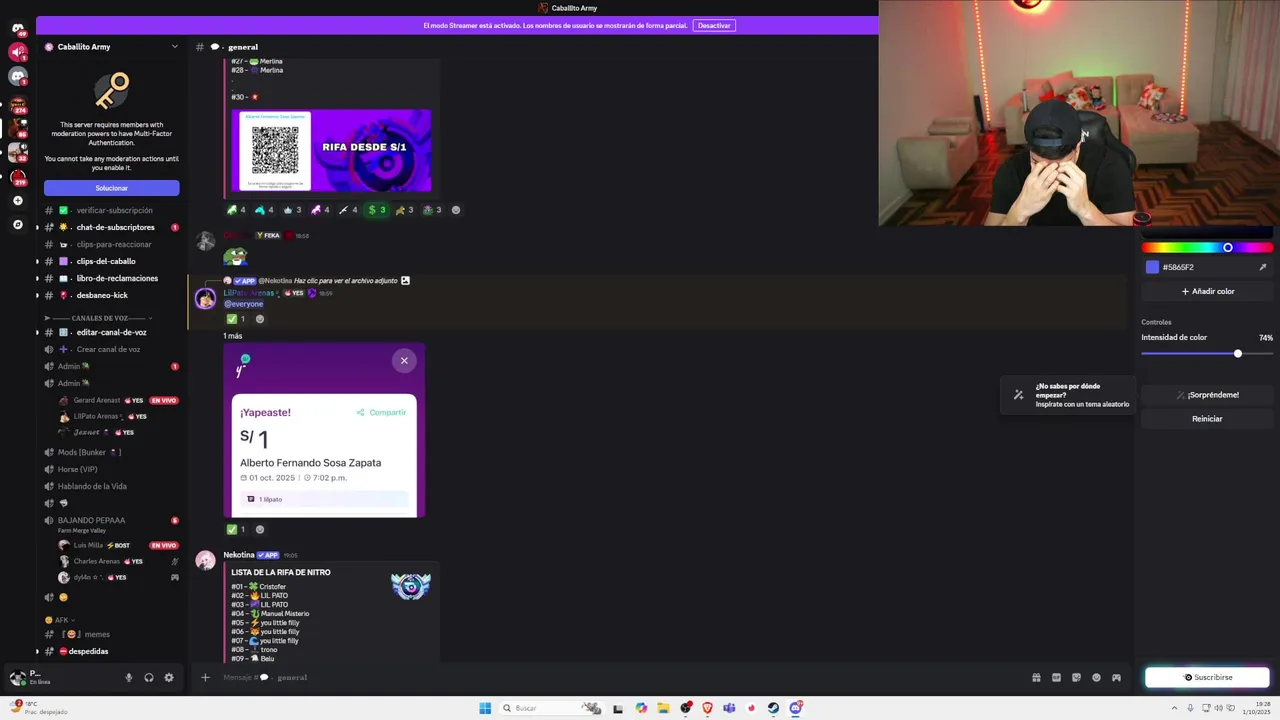Toggle the dollar sign reaction with 3

[x=376, y=210]
